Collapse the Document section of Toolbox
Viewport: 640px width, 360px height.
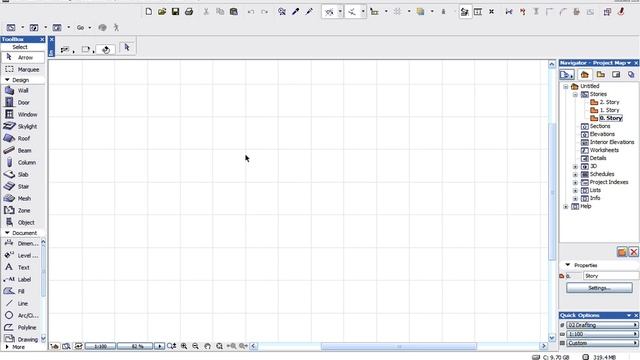coord(7,233)
